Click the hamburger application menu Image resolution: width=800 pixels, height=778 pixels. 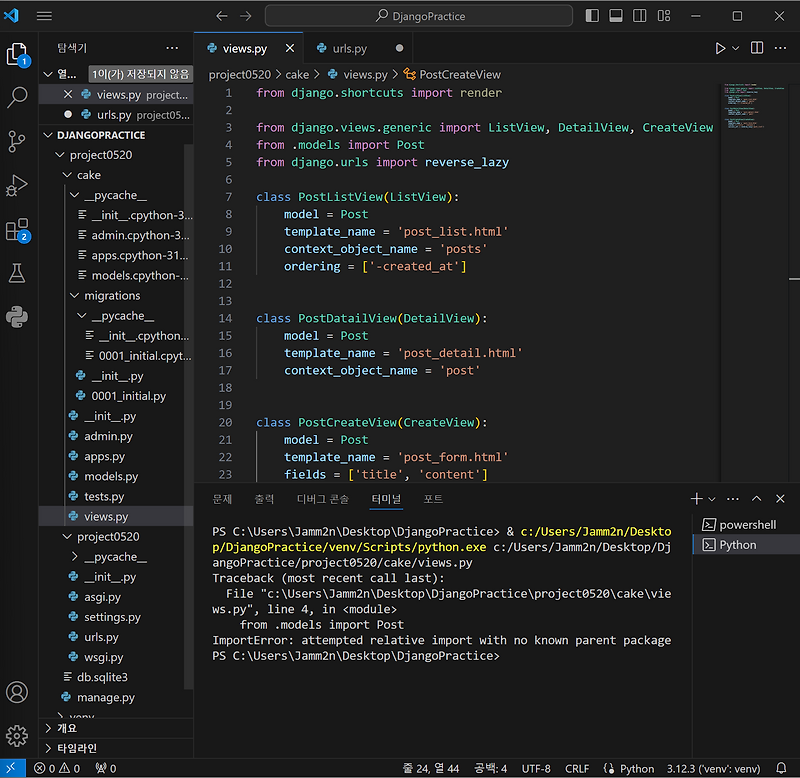(44, 16)
